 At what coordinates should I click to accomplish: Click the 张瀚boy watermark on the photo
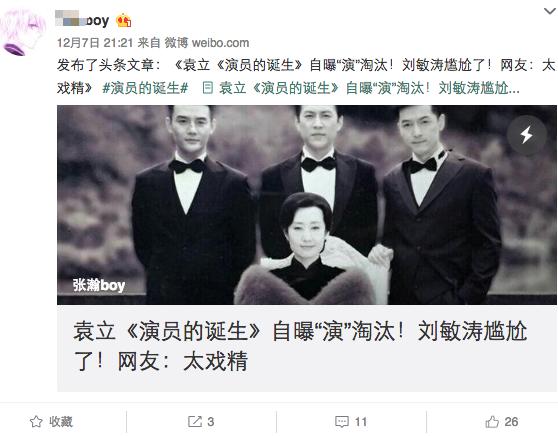tap(99, 285)
